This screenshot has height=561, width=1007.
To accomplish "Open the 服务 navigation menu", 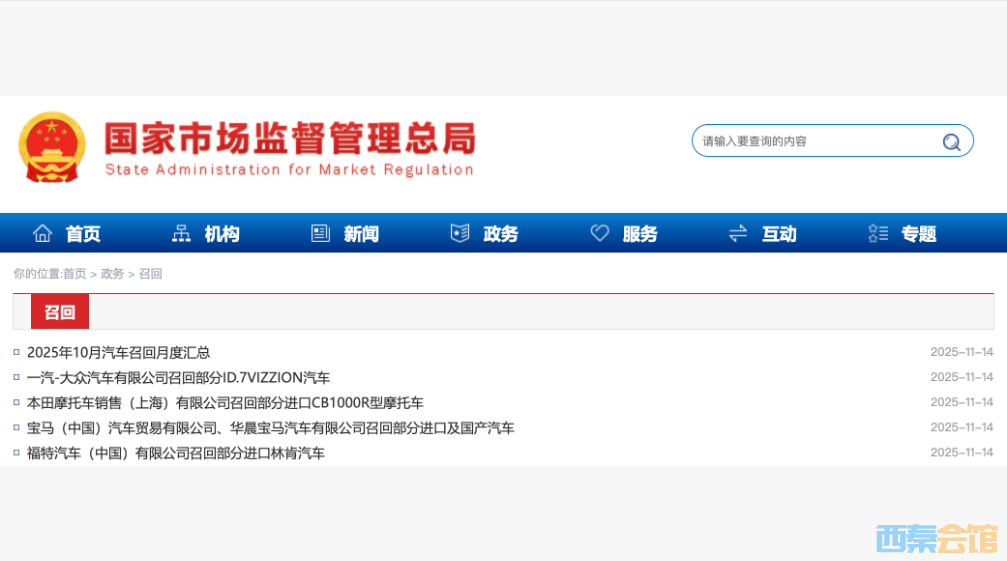I will pyautogui.click(x=640, y=234).
